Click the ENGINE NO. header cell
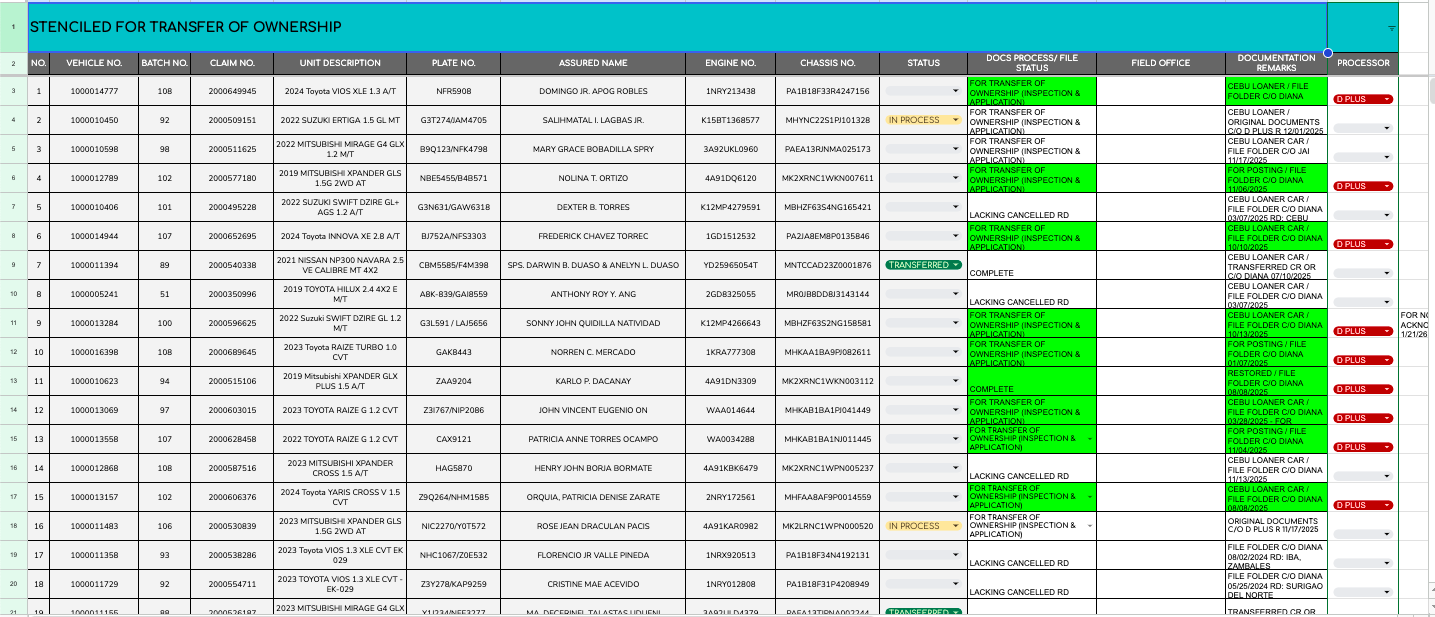This screenshot has height=617, width=1435. pos(730,63)
